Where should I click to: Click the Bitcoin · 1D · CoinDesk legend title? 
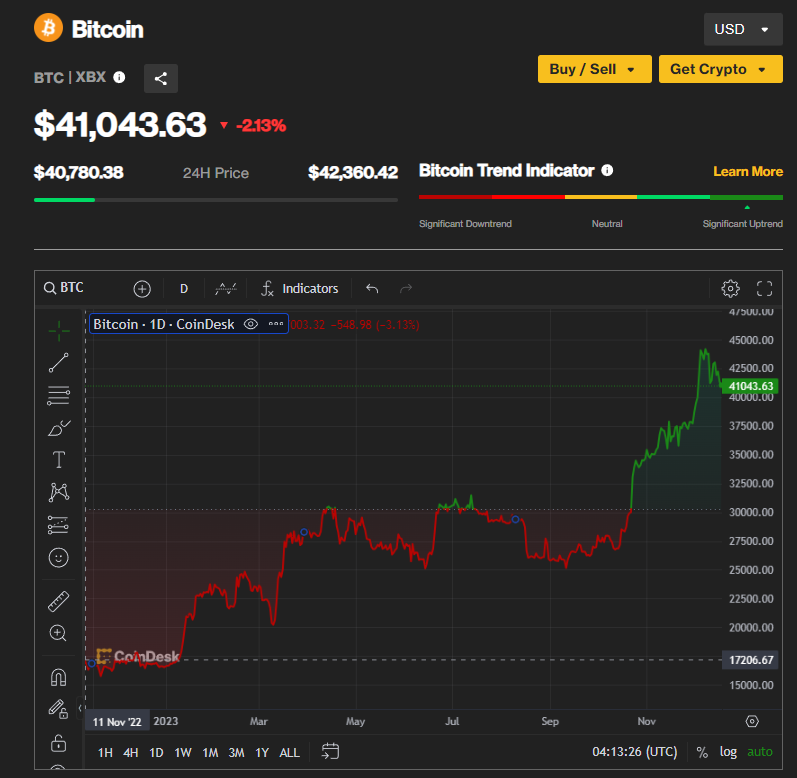pos(164,324)
